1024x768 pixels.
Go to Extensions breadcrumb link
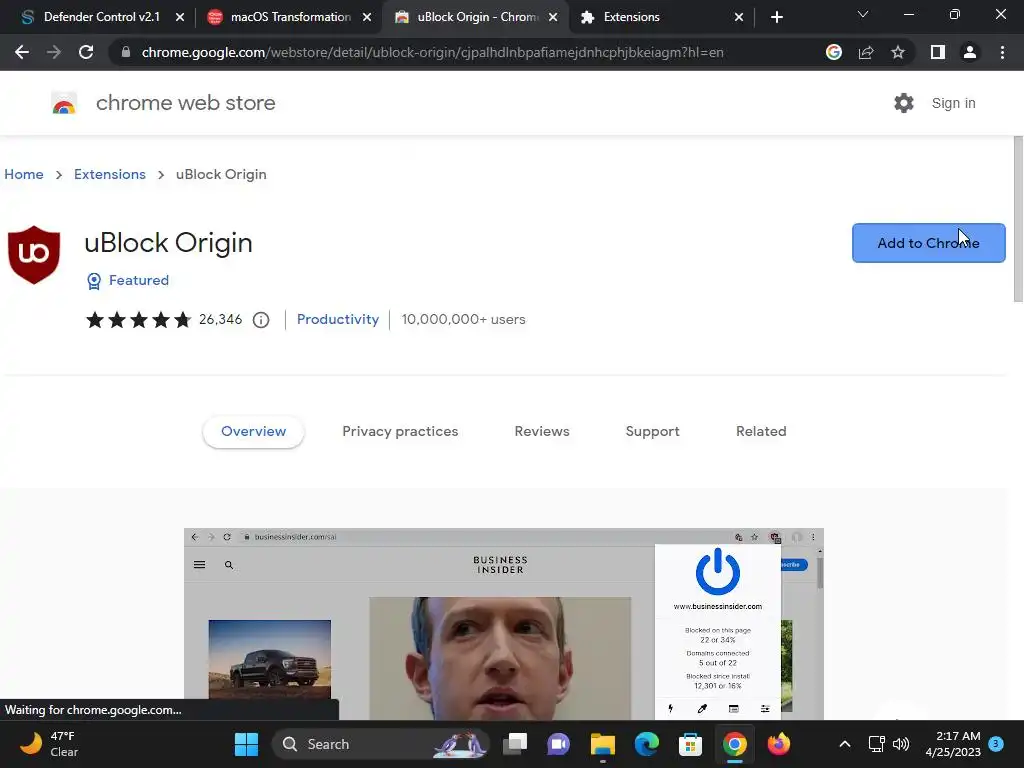pos(110,174)
